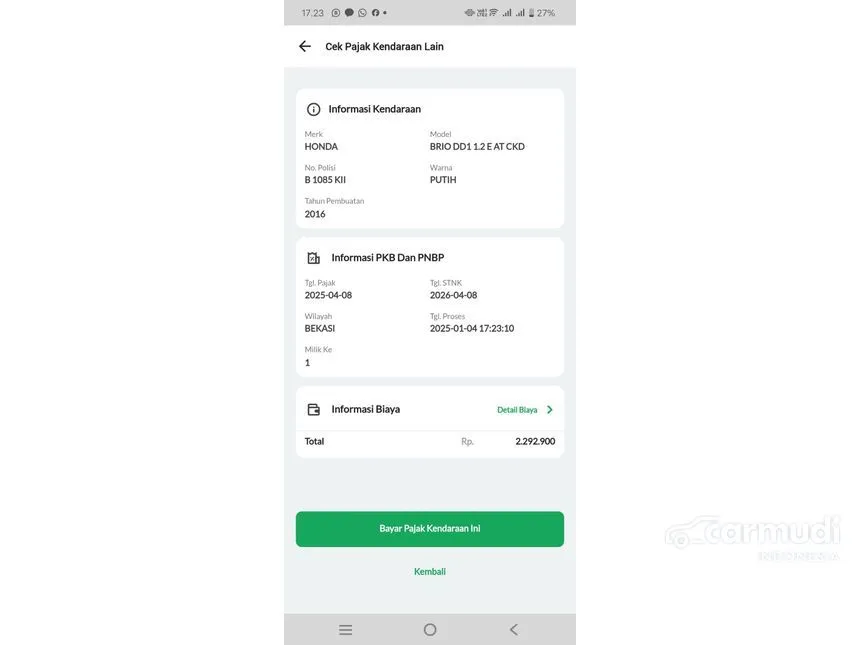Tap the battery indicator showing 27%
The height and width of the screenshot is (645, 860).
[542, 13]
